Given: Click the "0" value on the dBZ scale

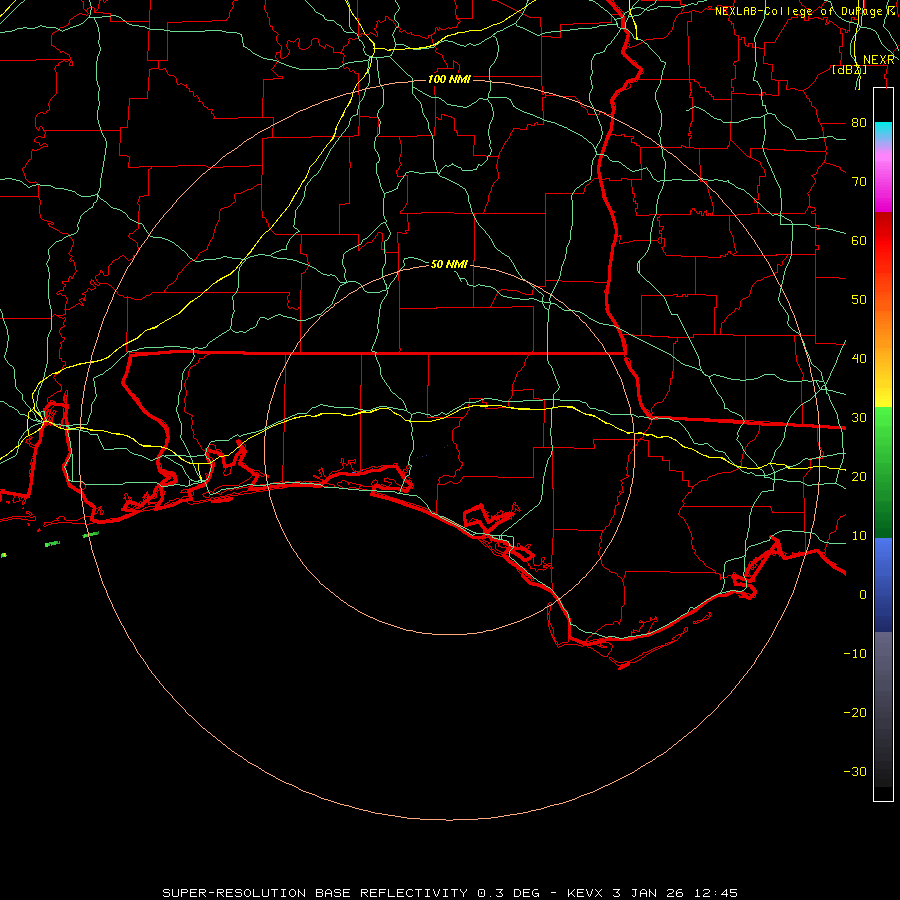Looking at the screenshot, I should click(x=863, y=595).
